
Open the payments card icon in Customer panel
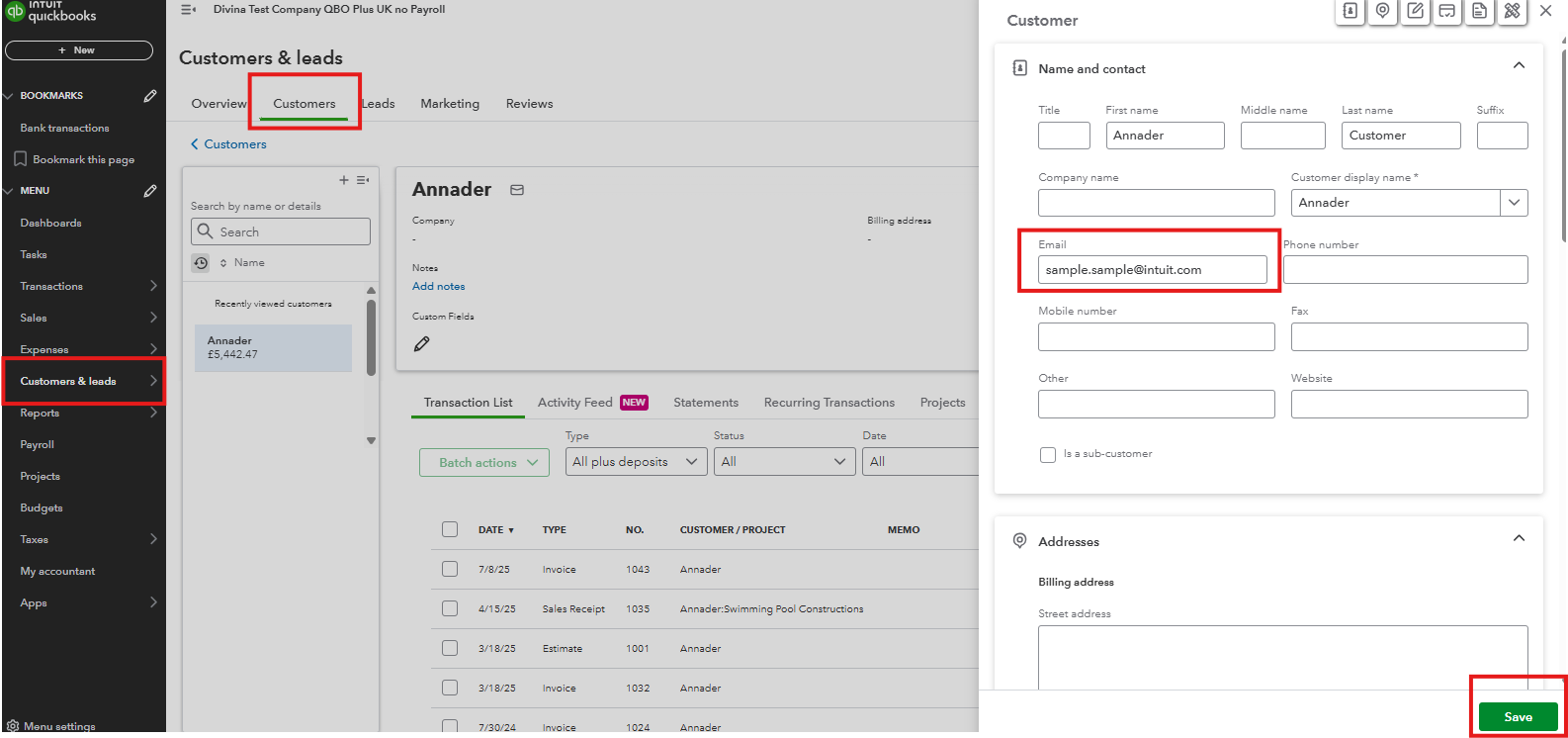pyautogui.click(x=1447, y=12)
